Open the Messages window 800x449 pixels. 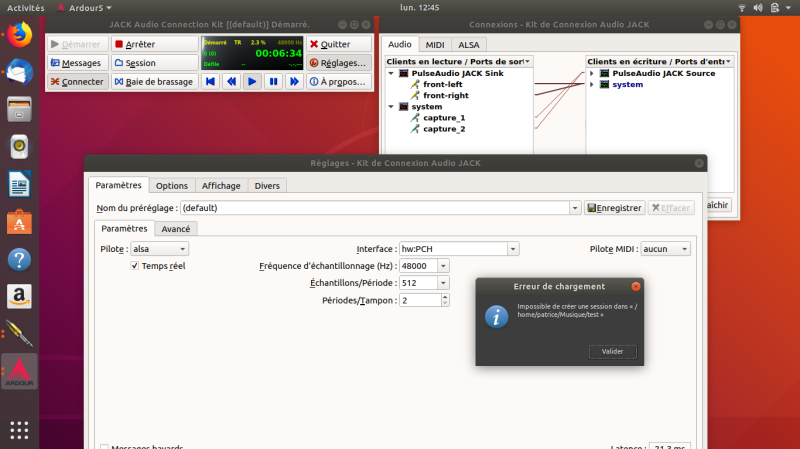[78, 63]
